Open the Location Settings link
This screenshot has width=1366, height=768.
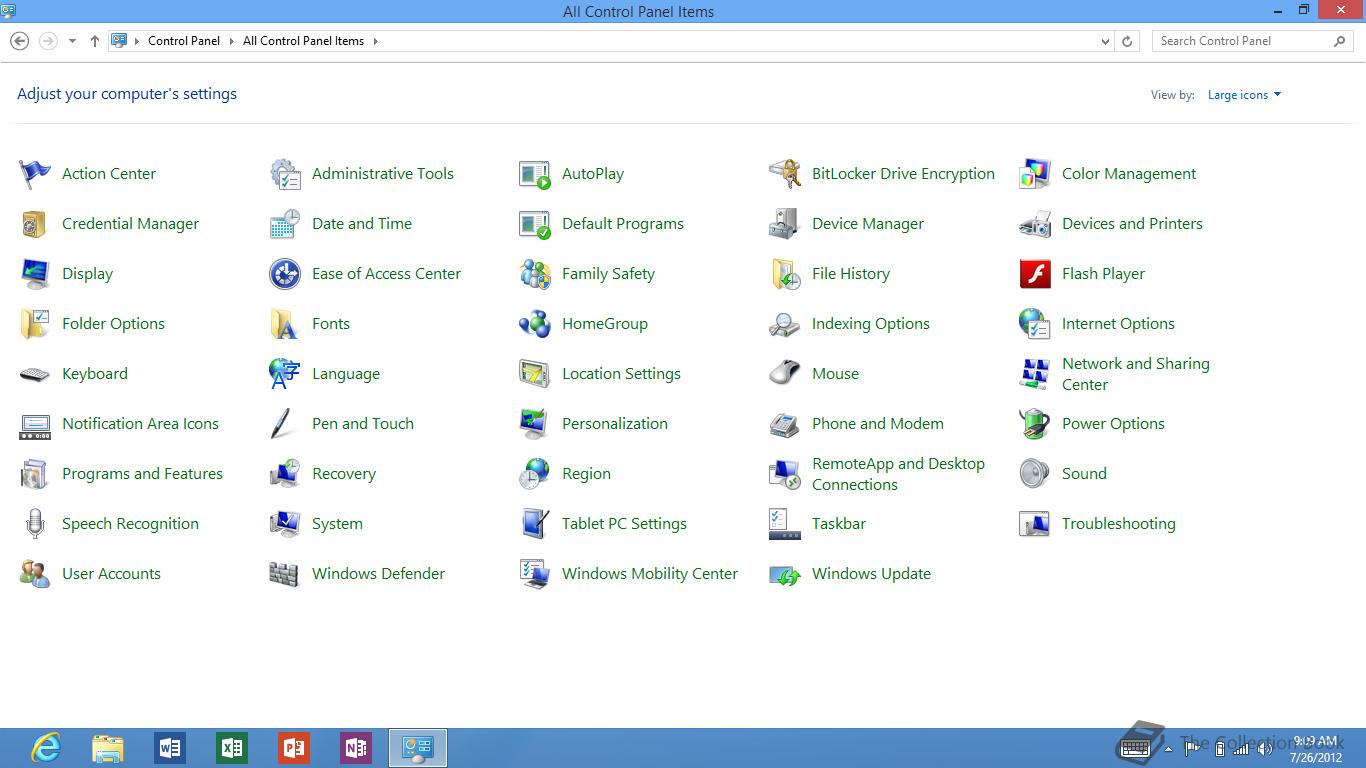[621, 374]
